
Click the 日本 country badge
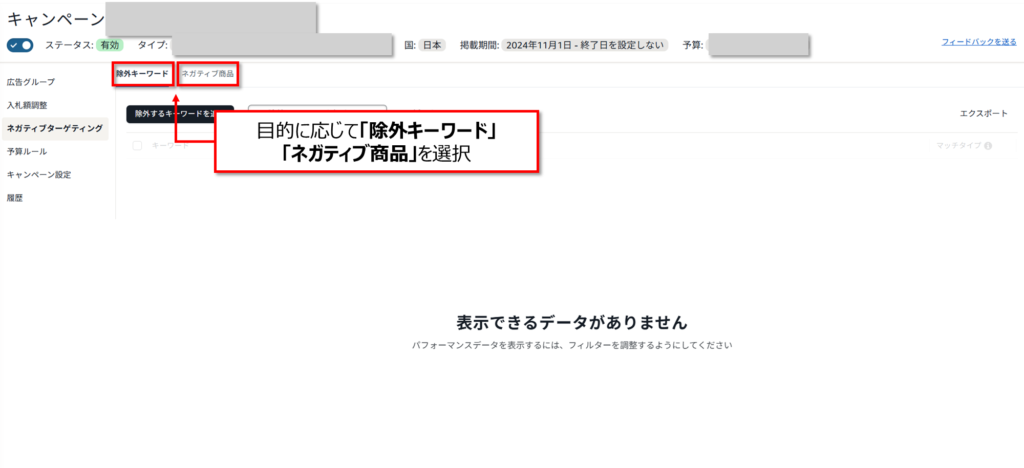pyautogui.click(x=431, y=45)
